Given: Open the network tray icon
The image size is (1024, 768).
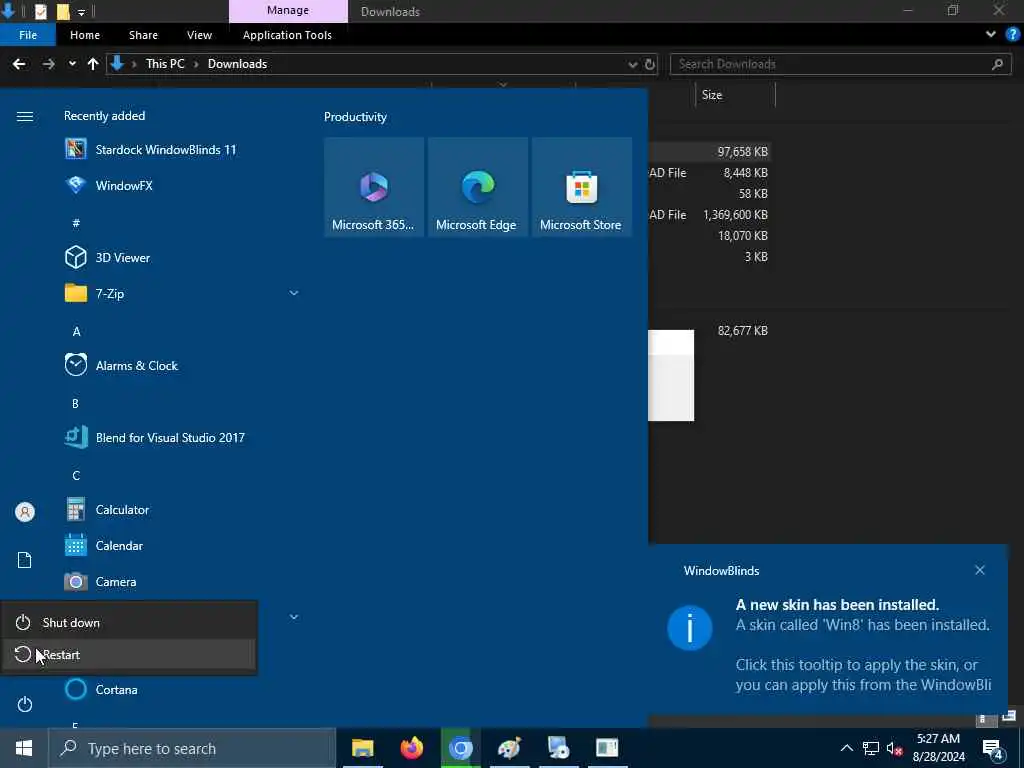Looking at the screenshot, I should tap(871, 748).
